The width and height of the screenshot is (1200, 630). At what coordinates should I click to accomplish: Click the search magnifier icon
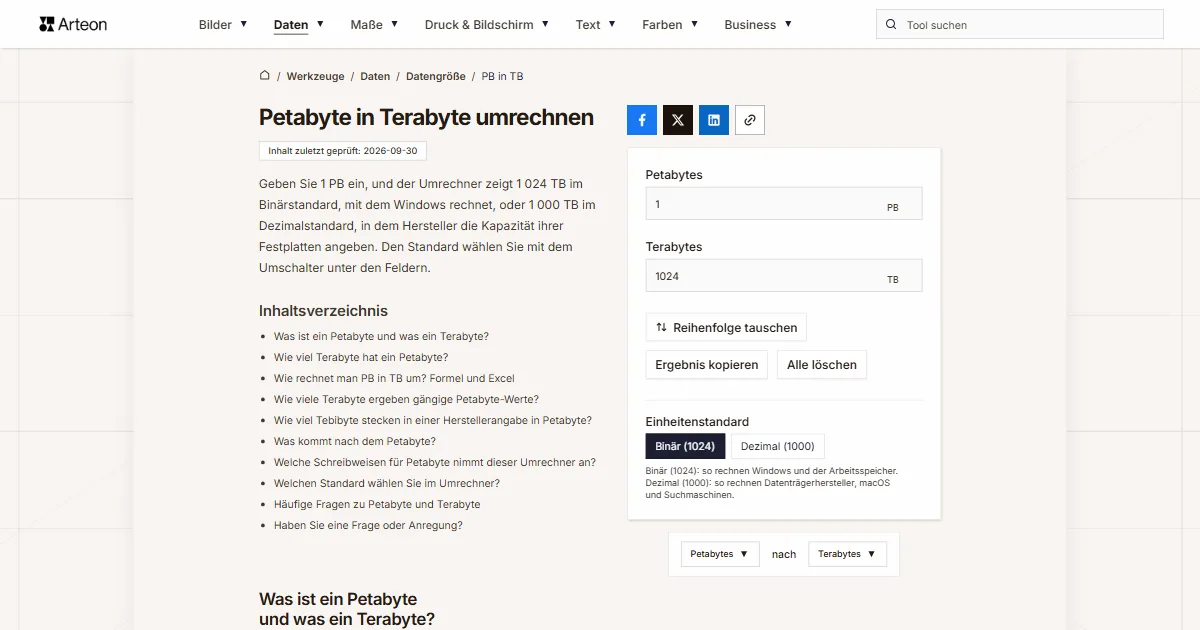tap(891, 25)
